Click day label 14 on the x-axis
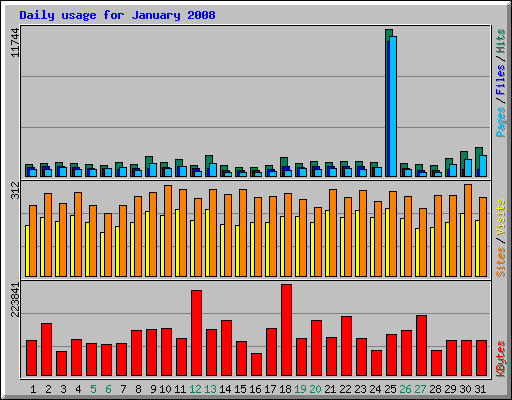 tap(225, 389)
